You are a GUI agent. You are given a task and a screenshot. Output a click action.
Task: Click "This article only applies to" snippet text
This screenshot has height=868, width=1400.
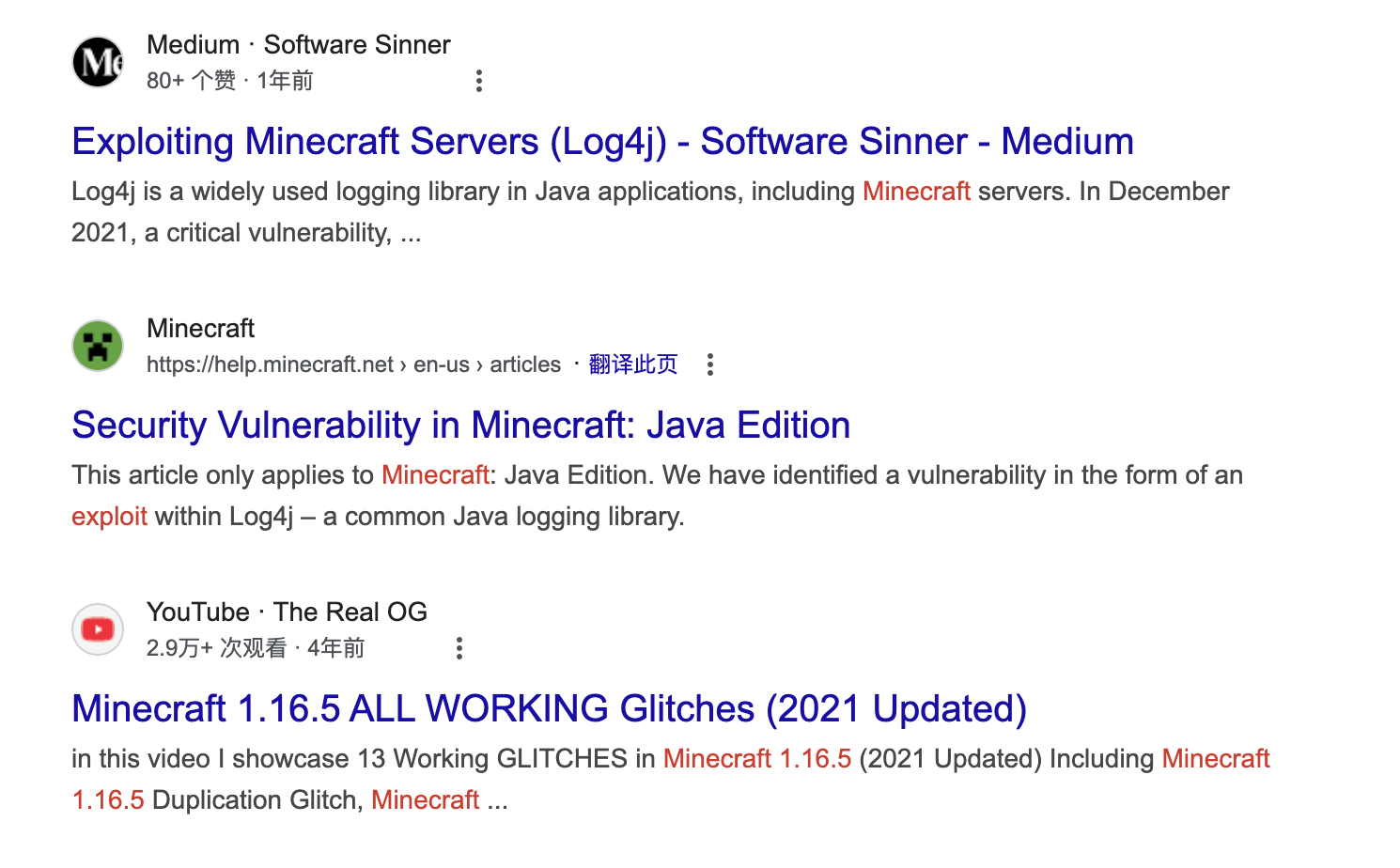[x=223, y=475]
